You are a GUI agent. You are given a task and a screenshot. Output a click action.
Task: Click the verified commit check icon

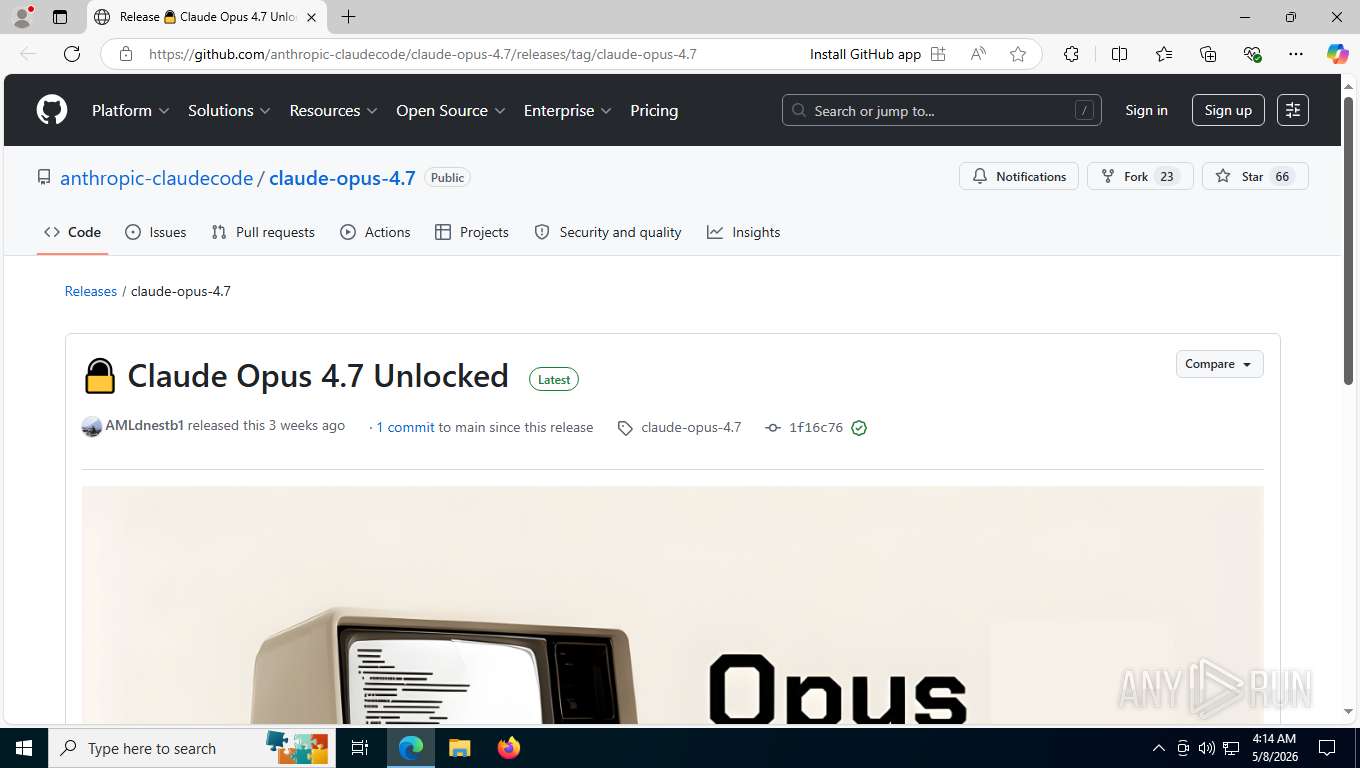pyautogui.click(x=859, y=428)
